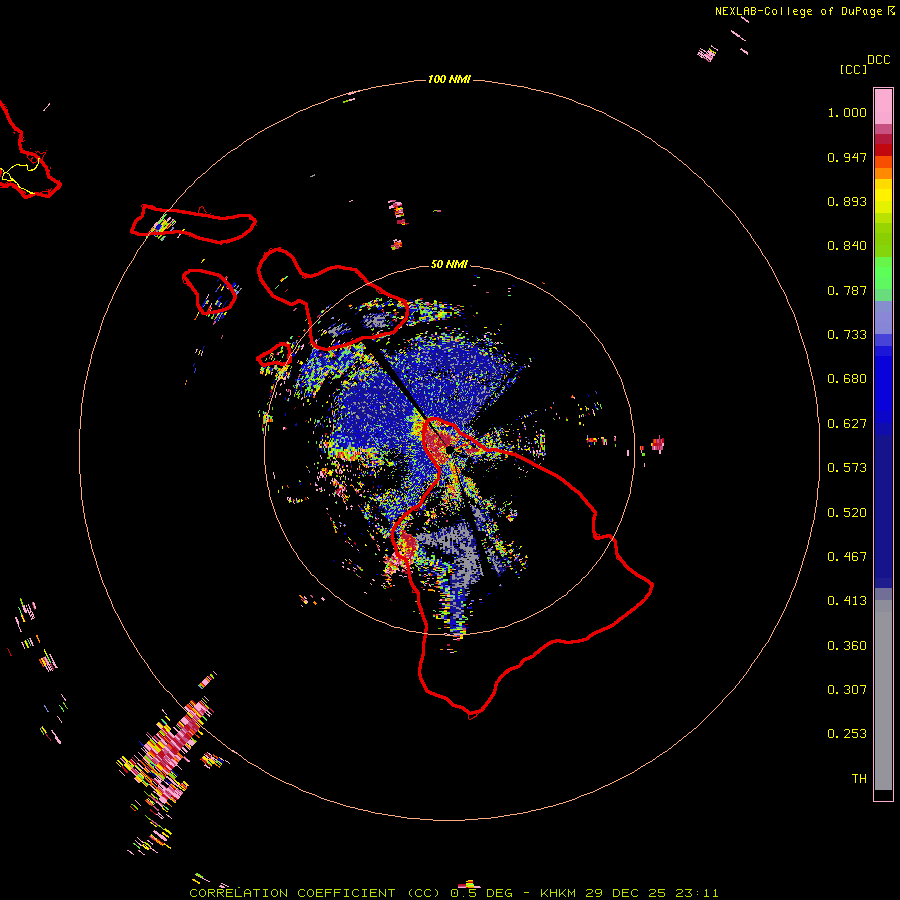The image size is (900, 900).
Task: Click the 0.947 scale value
Action: click(847, 157)
